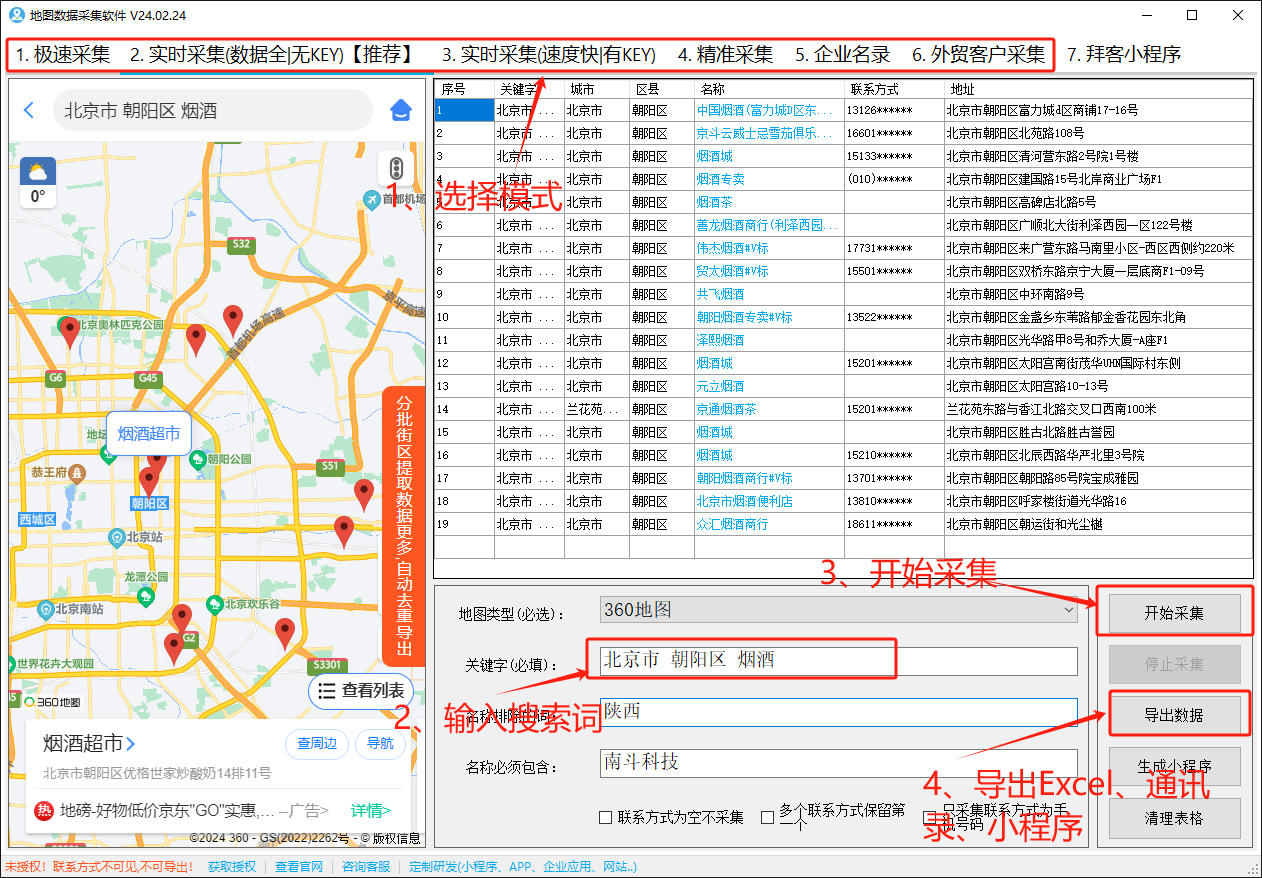
Task: Click the 名称必须包含 field with 南斗科技
Action: [838, 763]
